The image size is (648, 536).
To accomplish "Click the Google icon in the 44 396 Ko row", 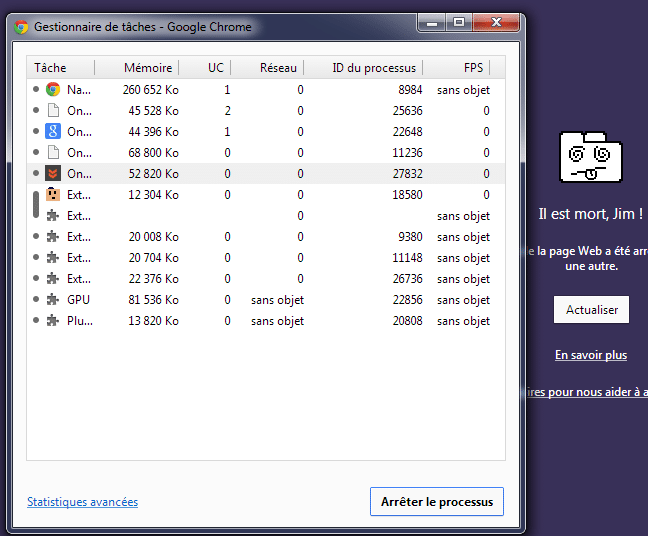I will [53, 131].
